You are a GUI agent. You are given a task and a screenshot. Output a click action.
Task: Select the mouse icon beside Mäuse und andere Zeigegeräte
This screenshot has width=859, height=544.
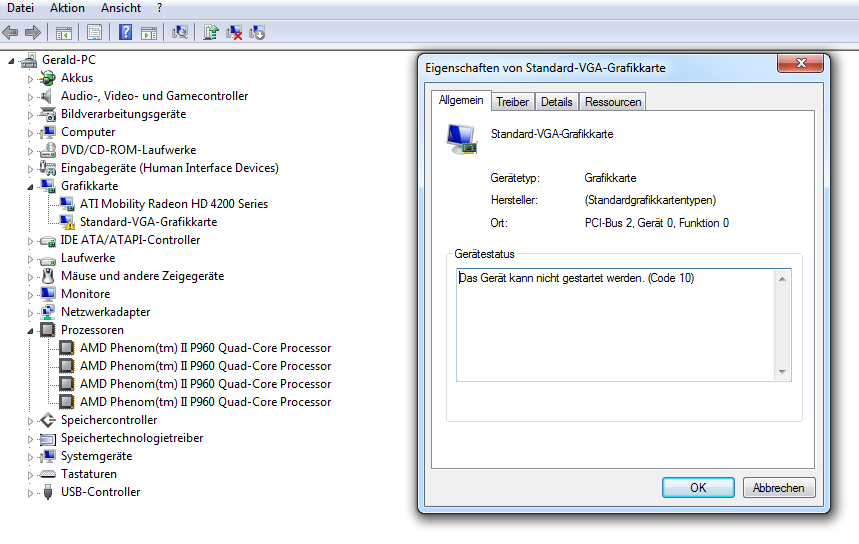(48, 276)
